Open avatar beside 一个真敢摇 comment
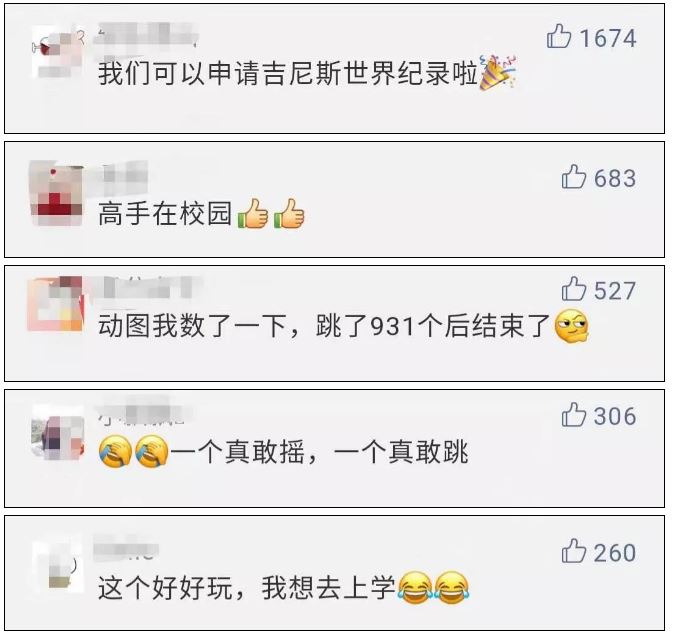The image size is (675, 637). (x=58, y=432)
